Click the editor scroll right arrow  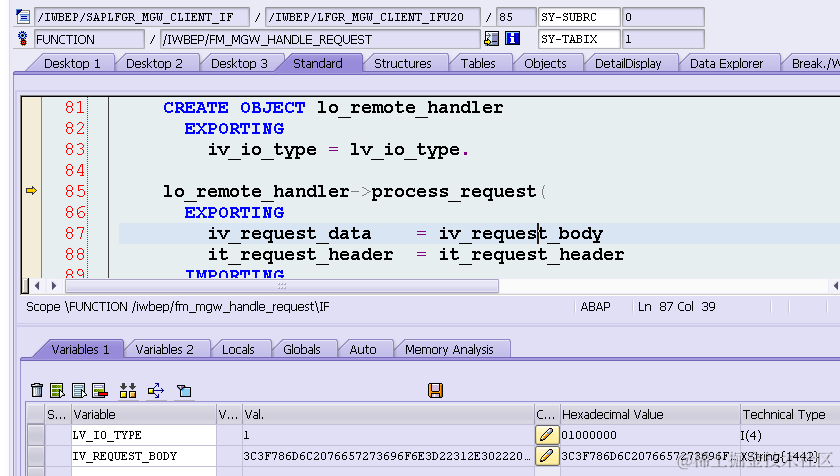coord(54,286)
